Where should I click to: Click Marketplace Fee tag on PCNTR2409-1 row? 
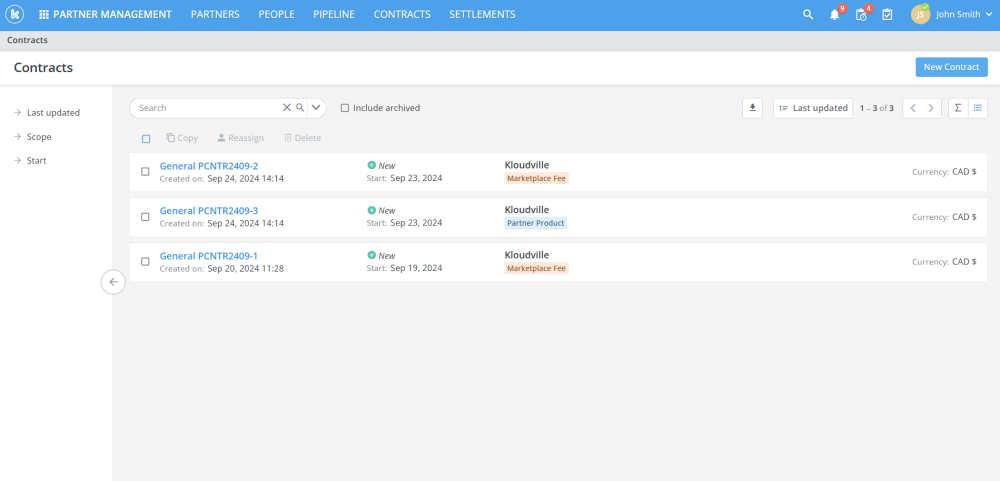pyautogui.click(x=536, y=269)
